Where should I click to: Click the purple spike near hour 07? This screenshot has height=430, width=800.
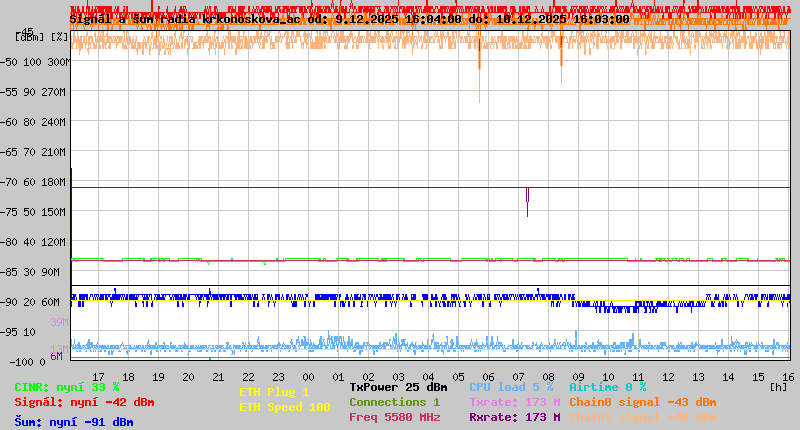527,200
